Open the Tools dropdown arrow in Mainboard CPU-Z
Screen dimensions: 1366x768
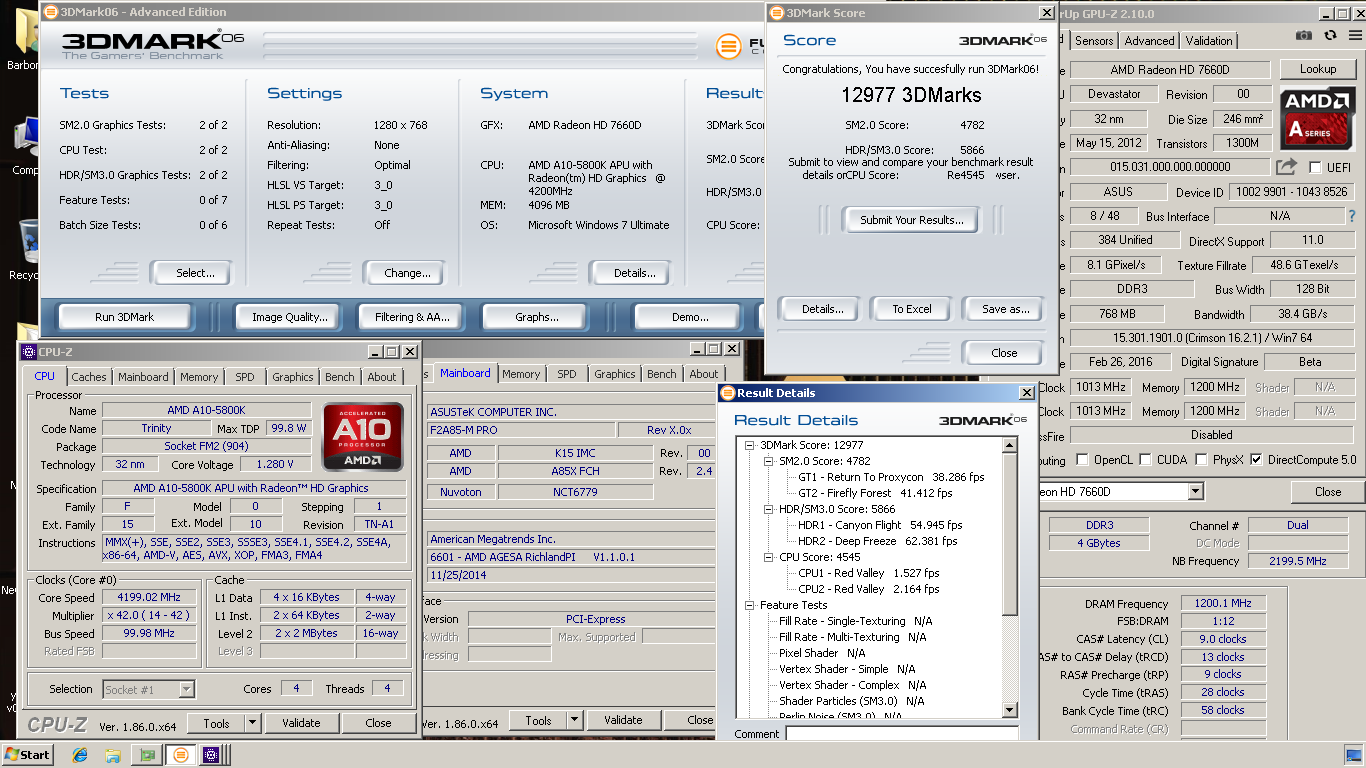click(x=573, y=720)
